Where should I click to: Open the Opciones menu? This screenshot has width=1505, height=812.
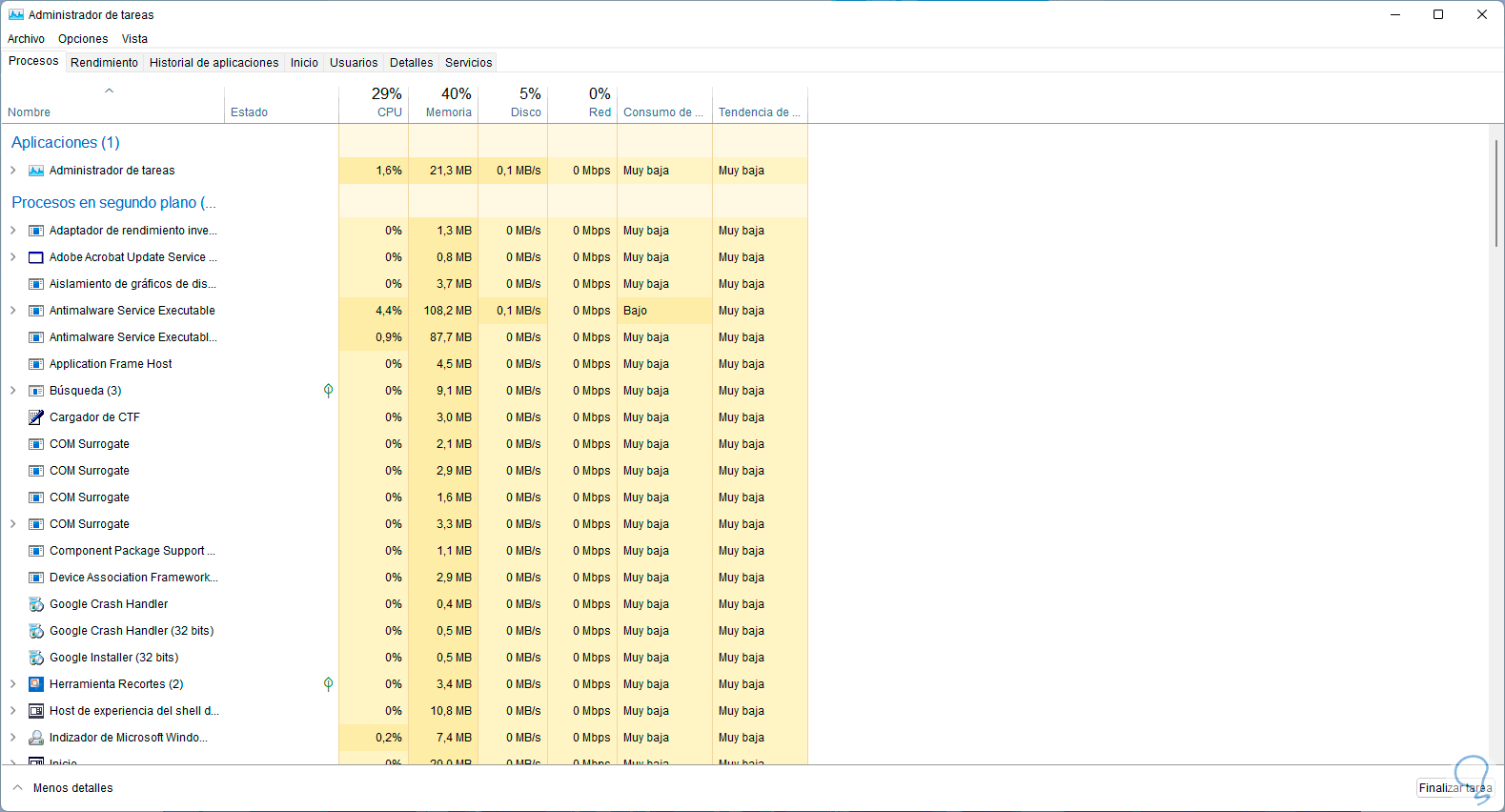[83, 39]
